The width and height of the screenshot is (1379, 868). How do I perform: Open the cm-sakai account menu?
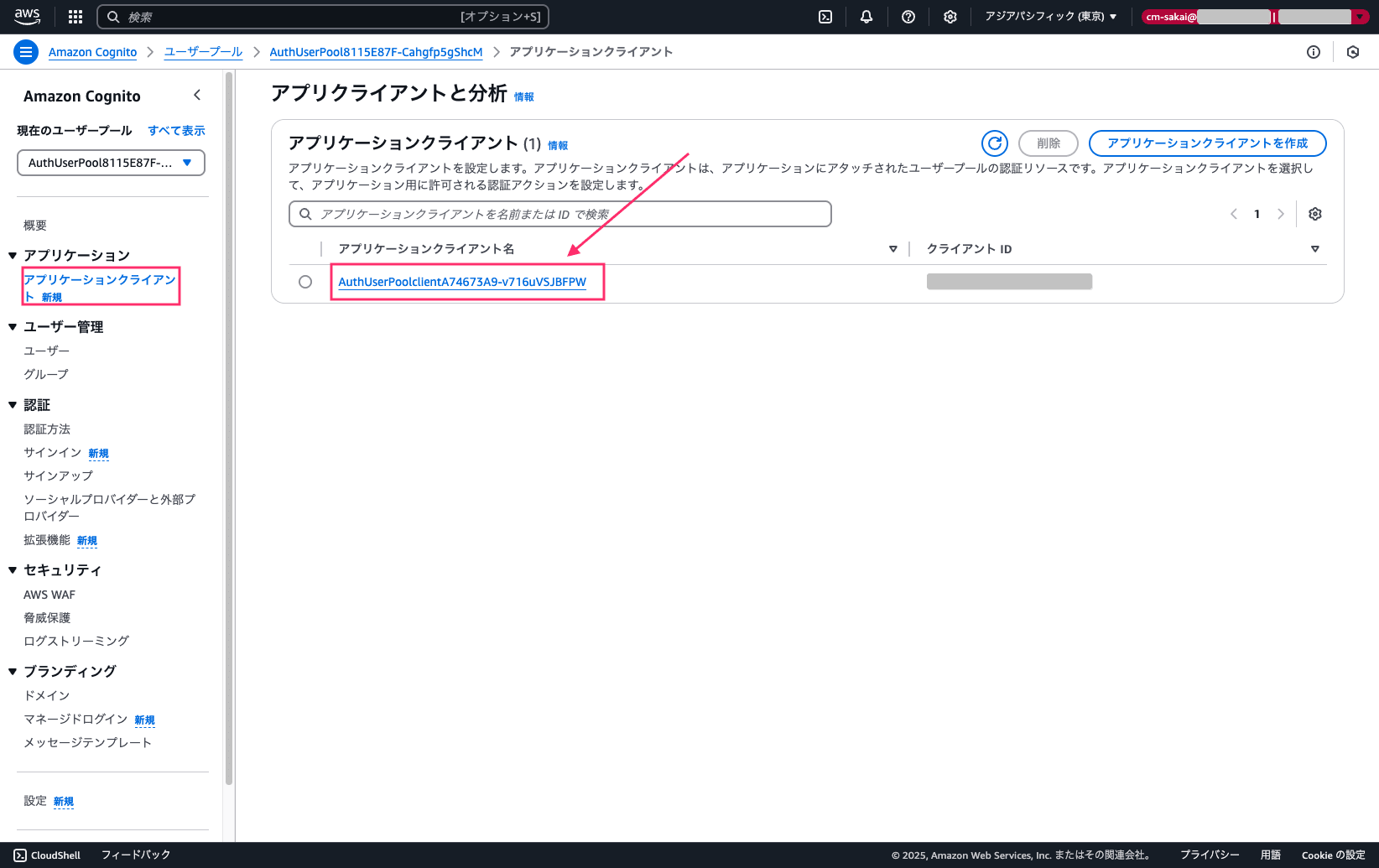point(1255,17)
